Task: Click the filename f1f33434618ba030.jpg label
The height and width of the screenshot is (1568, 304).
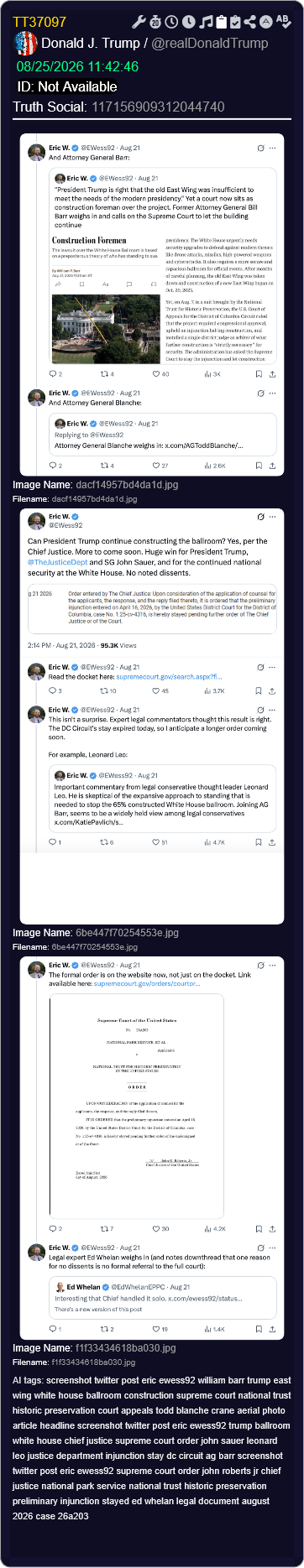Action: [x=93, y=1362]
